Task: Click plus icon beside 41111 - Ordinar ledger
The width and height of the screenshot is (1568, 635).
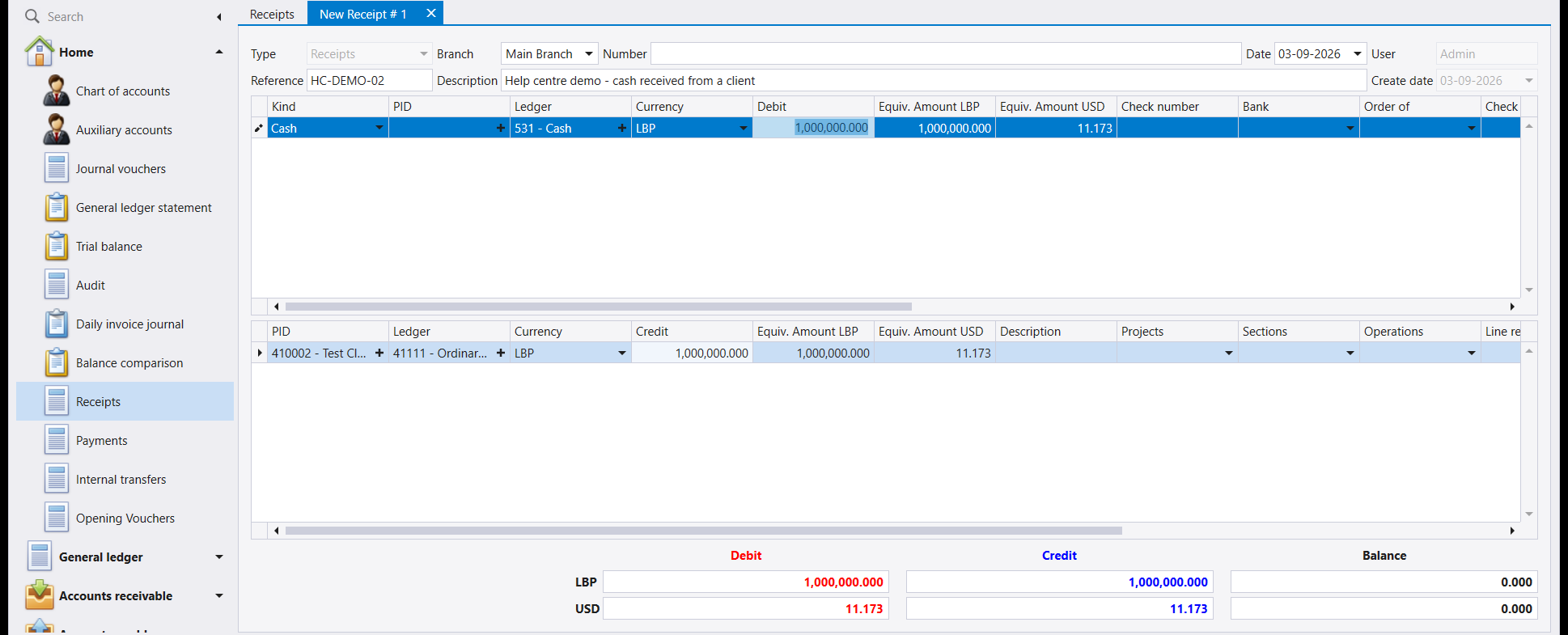Action: tap(500, 353)
